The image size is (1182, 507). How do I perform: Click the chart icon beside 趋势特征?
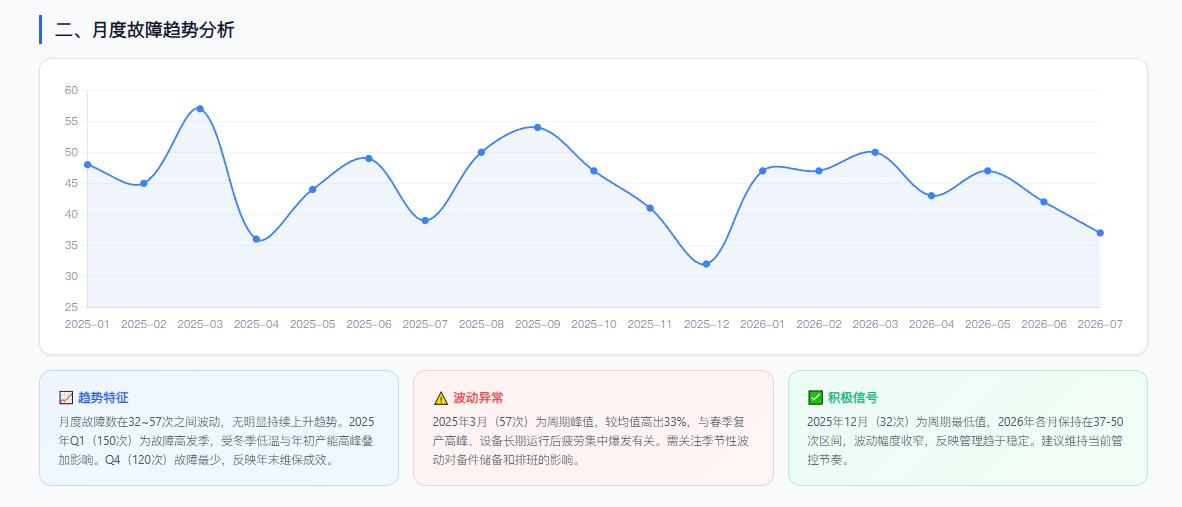66,398
